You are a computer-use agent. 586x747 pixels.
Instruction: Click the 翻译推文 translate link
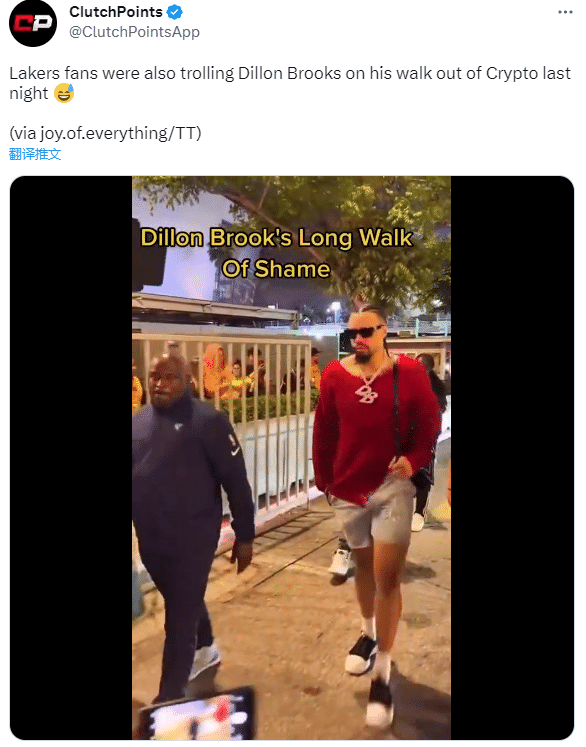pos(35,154)
